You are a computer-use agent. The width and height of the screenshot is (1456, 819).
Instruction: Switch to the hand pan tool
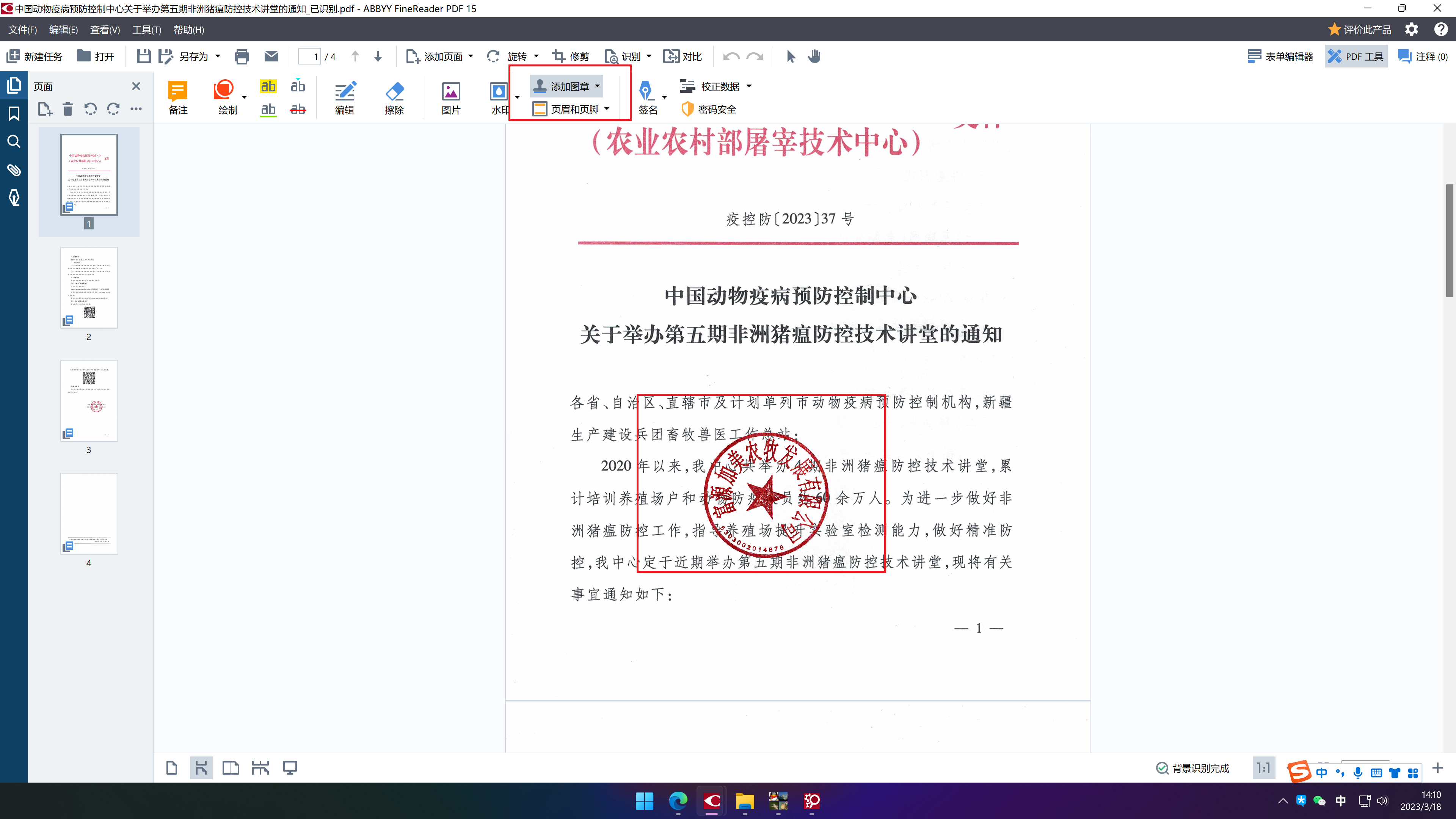(814, 56)
